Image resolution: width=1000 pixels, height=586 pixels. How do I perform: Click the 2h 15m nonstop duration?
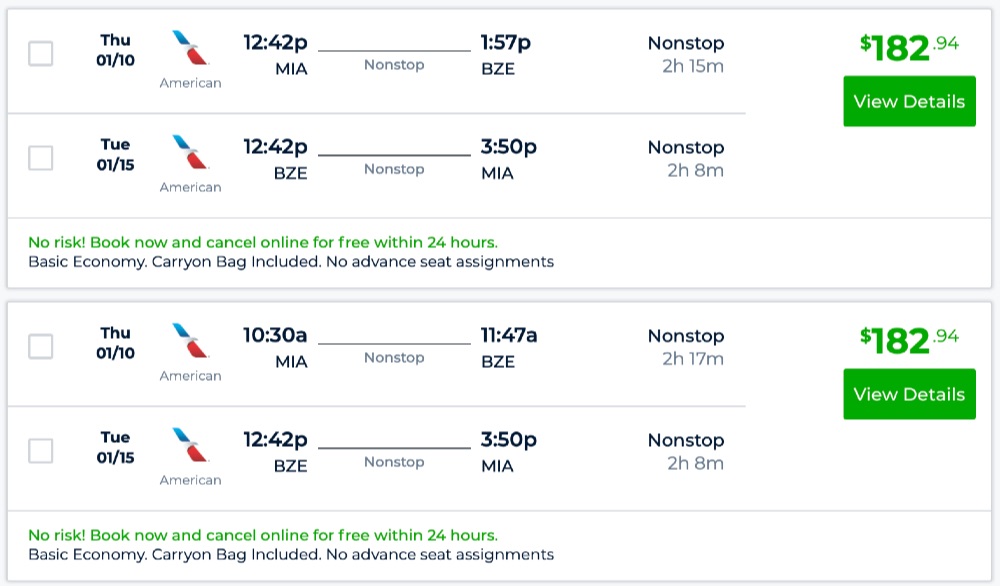pyautogui.click(x=692, y=67)
